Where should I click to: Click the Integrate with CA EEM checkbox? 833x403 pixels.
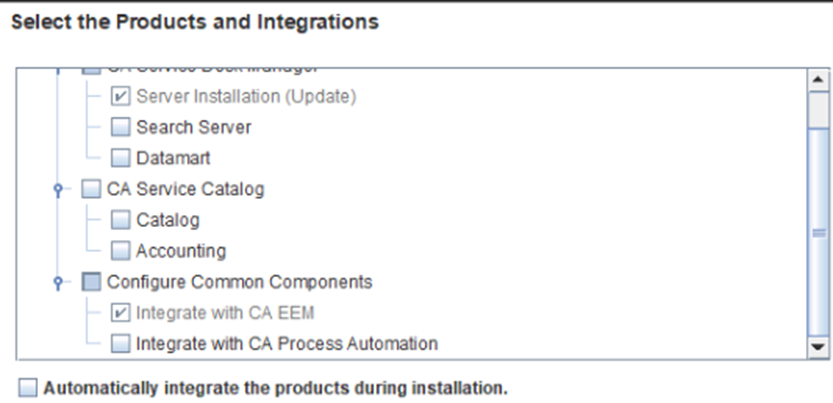point(120,313)
